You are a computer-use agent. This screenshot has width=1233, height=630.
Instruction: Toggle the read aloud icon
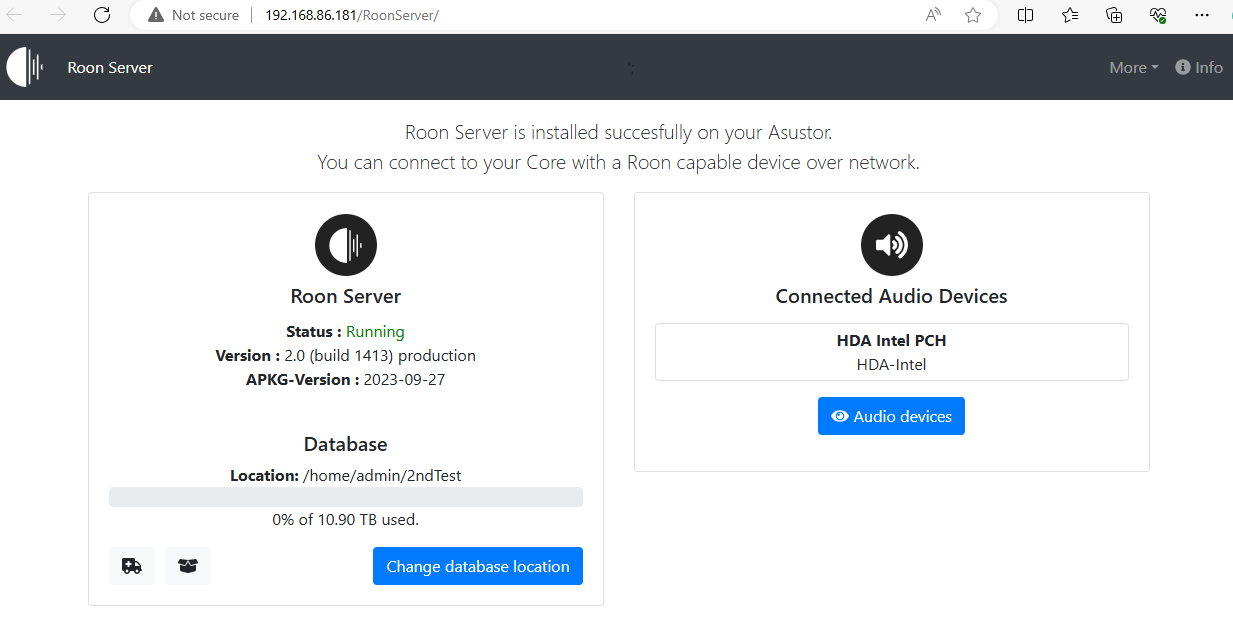pyautogui.click(x=933, y=15)
